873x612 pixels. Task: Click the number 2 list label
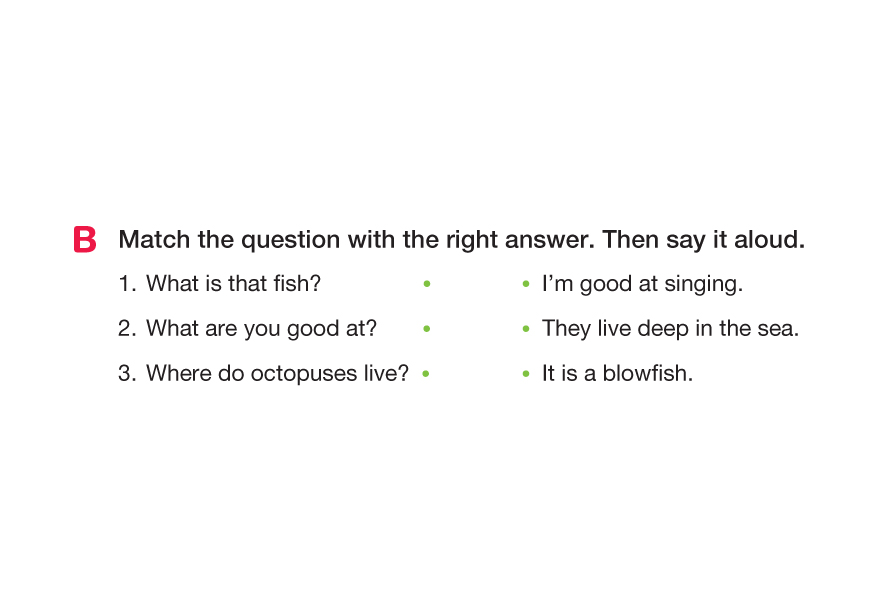126,328
